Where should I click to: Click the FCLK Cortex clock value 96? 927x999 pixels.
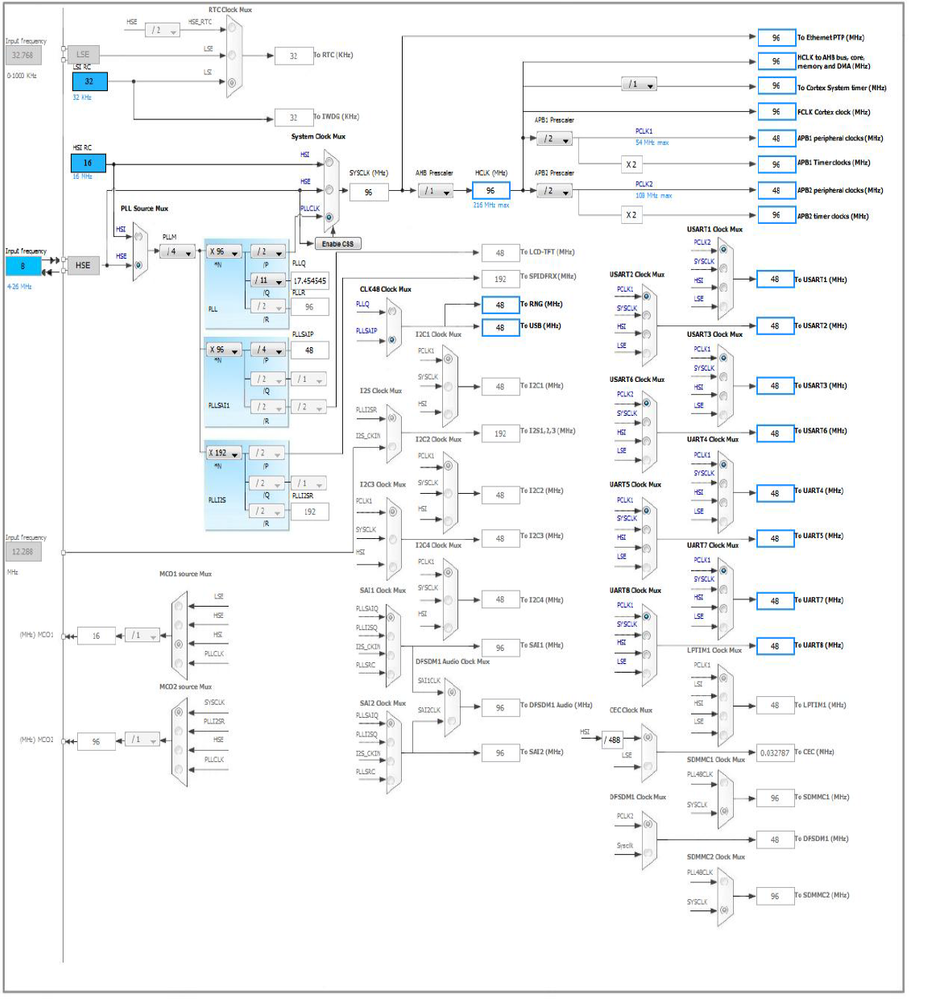click(777, 111)
